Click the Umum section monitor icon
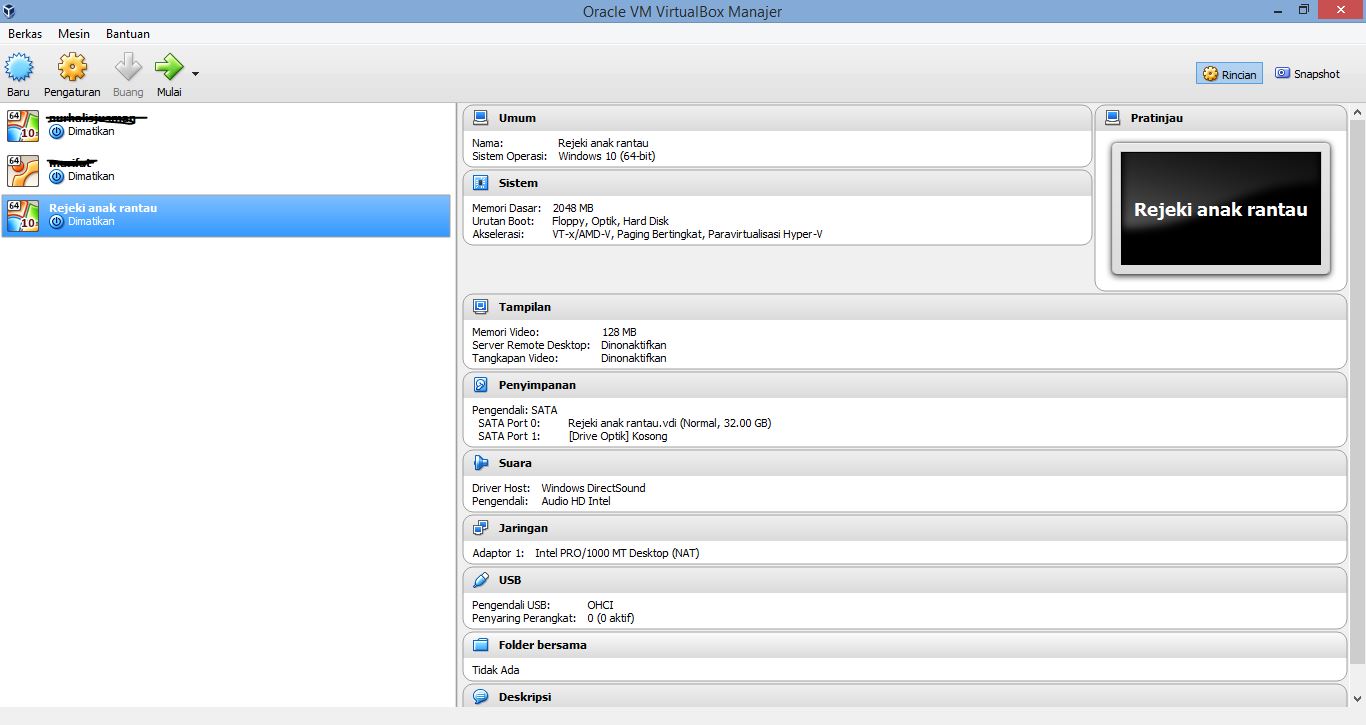Viewport: 1366px width, 725px height. [481, 118]
